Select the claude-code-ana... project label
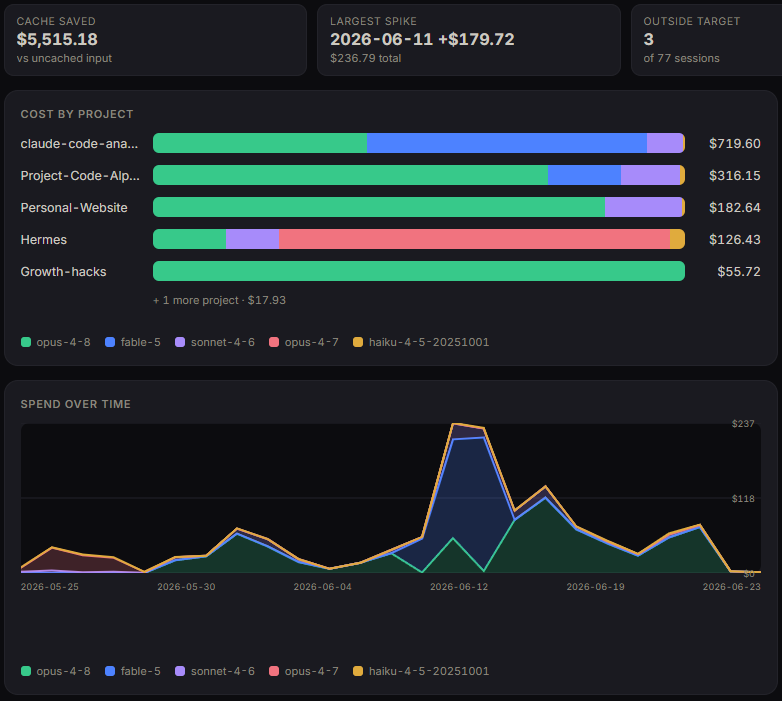The image size is (782, 701). coord(79,144)
